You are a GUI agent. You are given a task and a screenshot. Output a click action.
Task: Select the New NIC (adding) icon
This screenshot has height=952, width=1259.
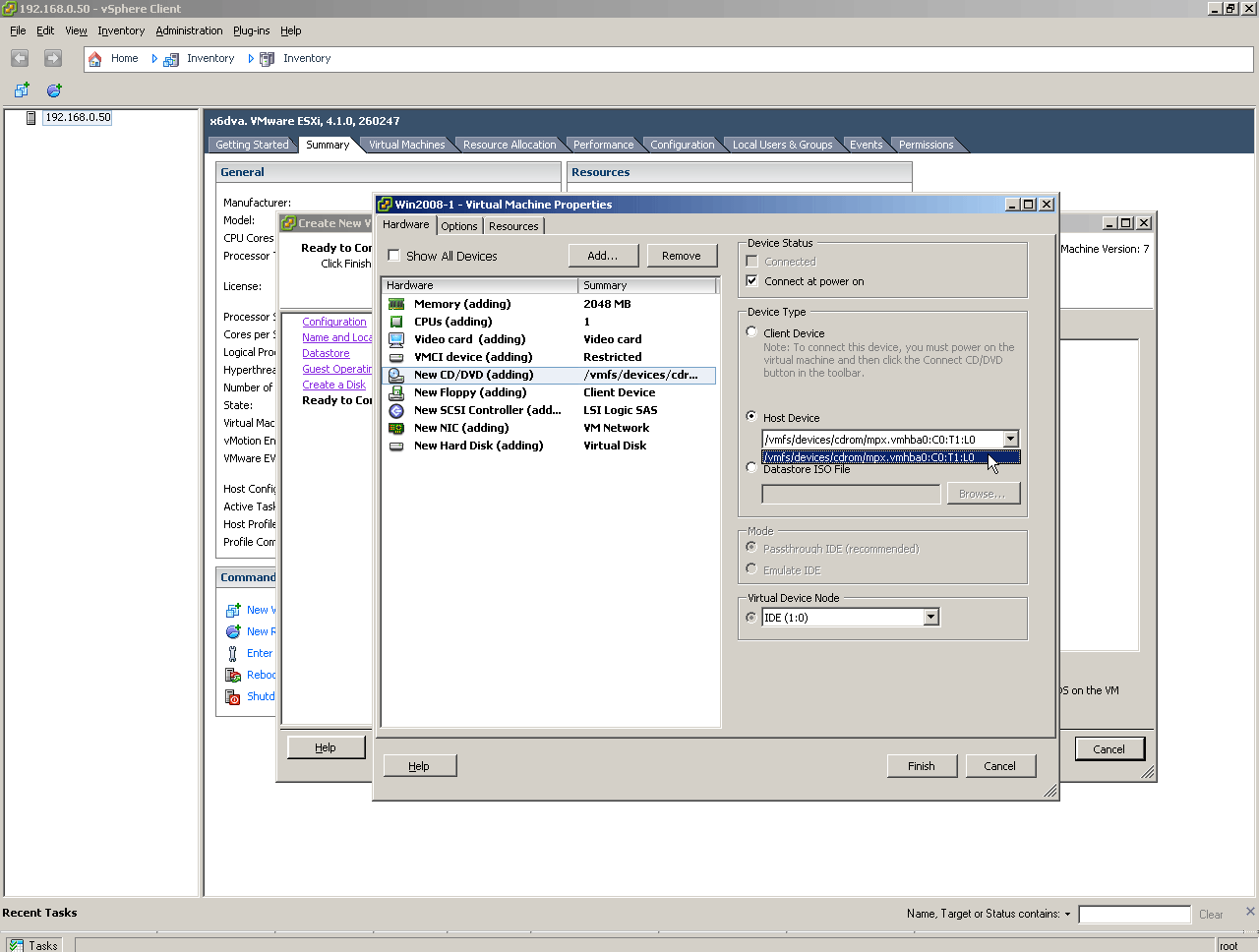click(x=396, y=428)
